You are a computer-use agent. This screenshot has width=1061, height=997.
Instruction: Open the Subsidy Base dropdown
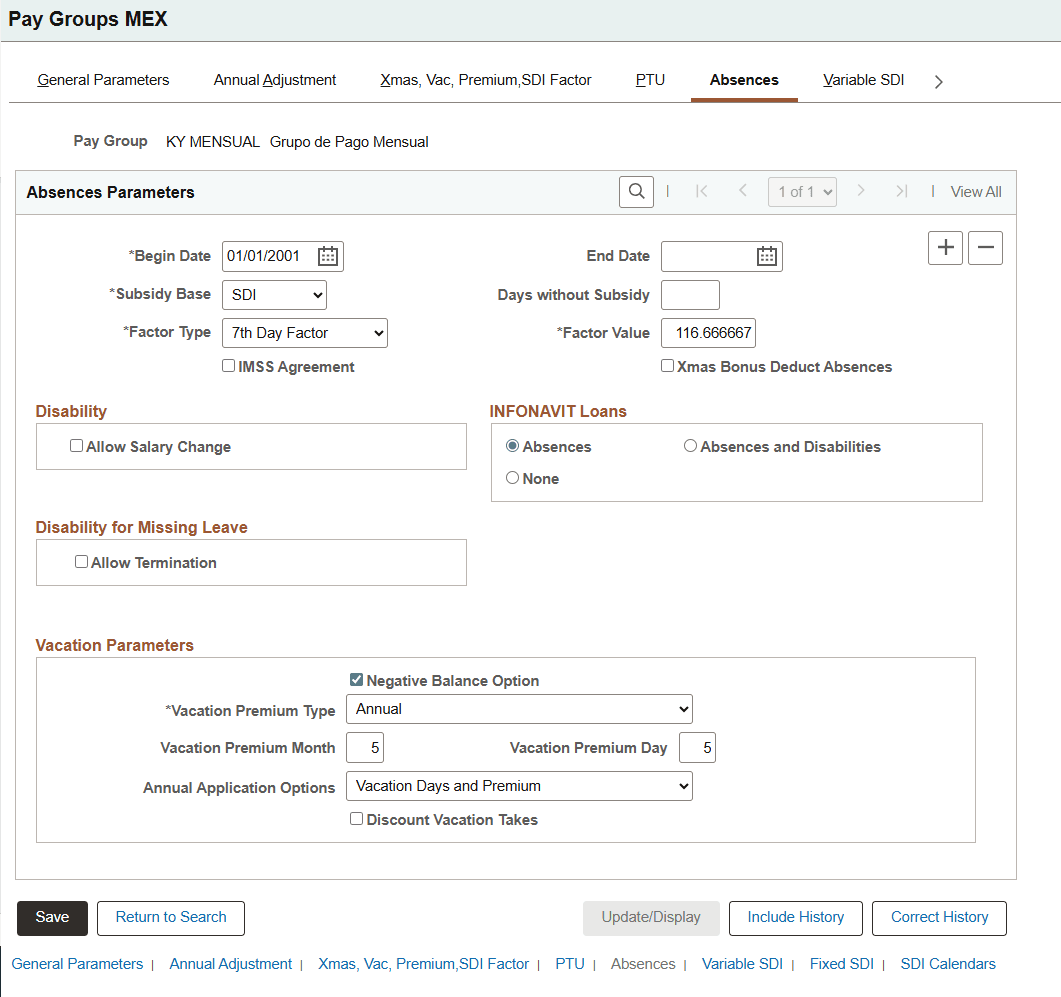(274, 294)
